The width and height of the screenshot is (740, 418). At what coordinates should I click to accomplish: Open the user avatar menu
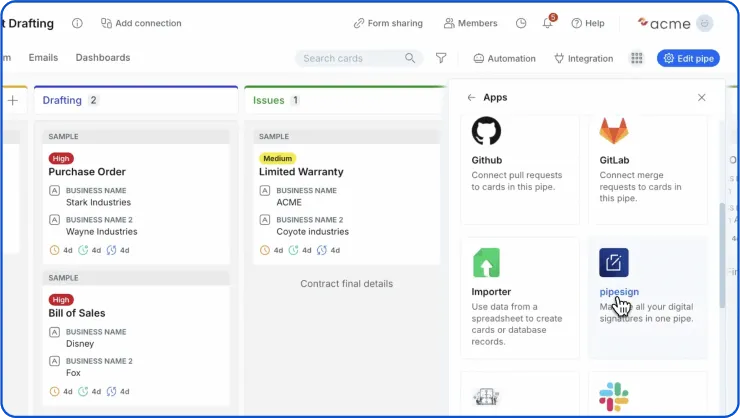tap(705, 23)
